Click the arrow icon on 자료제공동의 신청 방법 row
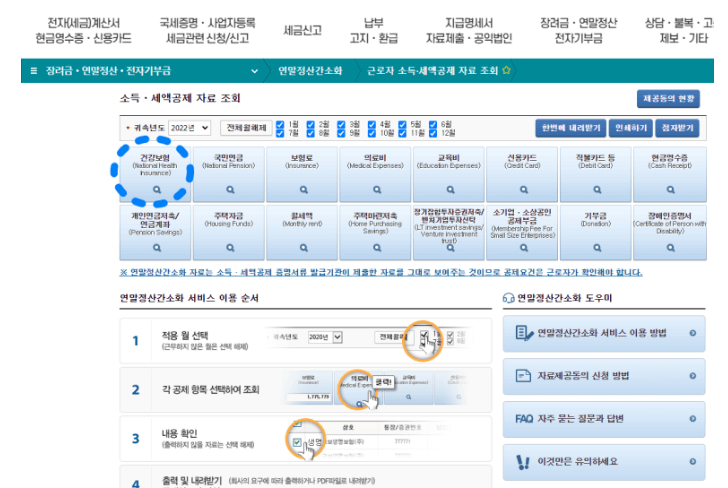This screenshot has width=728, height=488. [x=693, y=376]
